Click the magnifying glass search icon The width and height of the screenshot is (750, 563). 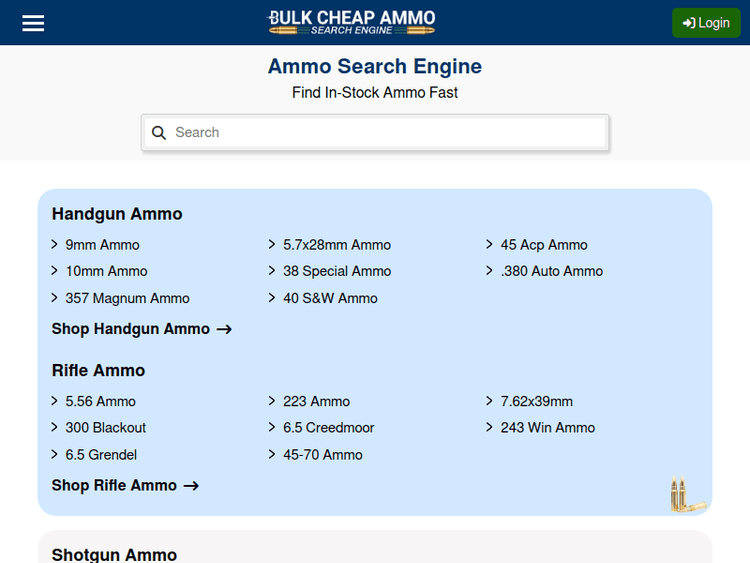(x=159, y=132)
